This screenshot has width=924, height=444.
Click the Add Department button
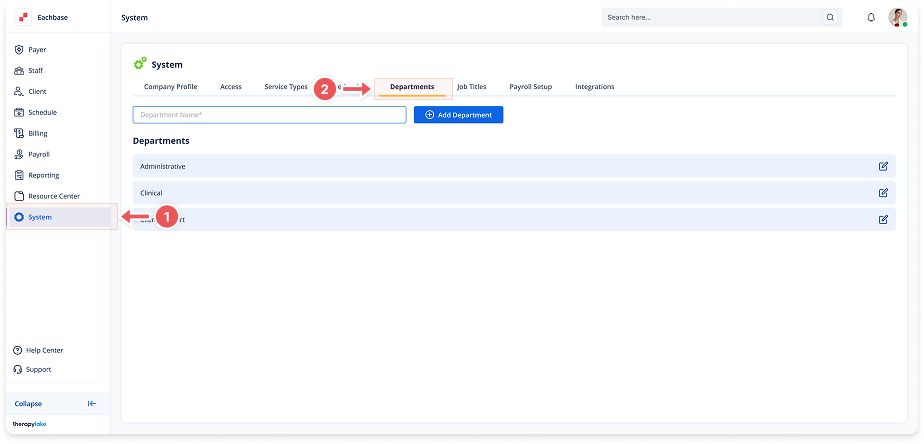(458, 115)
